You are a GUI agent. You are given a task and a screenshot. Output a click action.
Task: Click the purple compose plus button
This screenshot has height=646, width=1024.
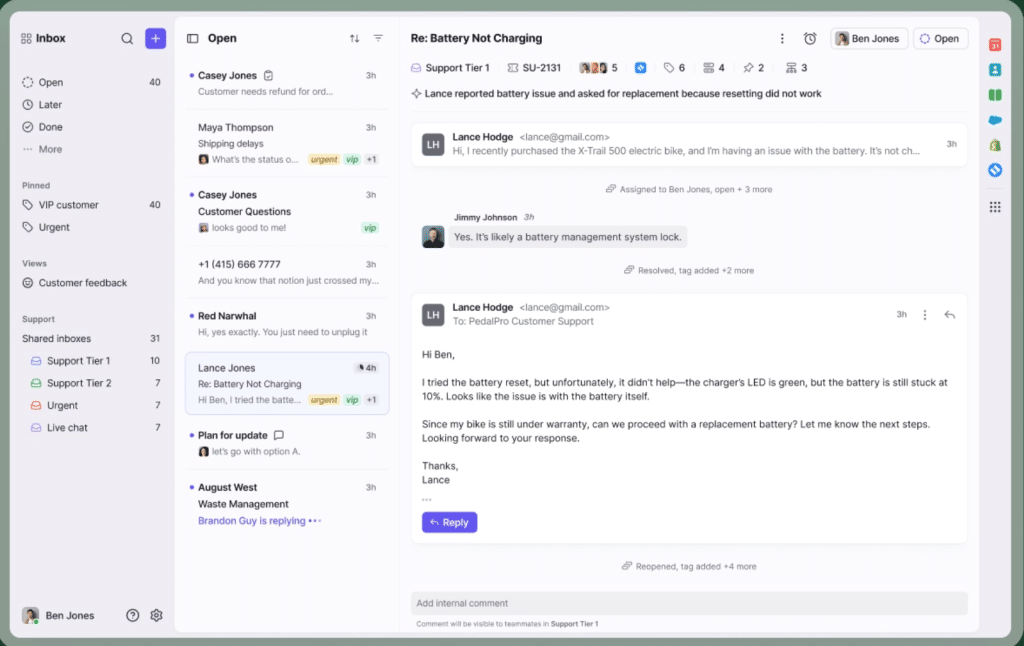coord(155,39)
